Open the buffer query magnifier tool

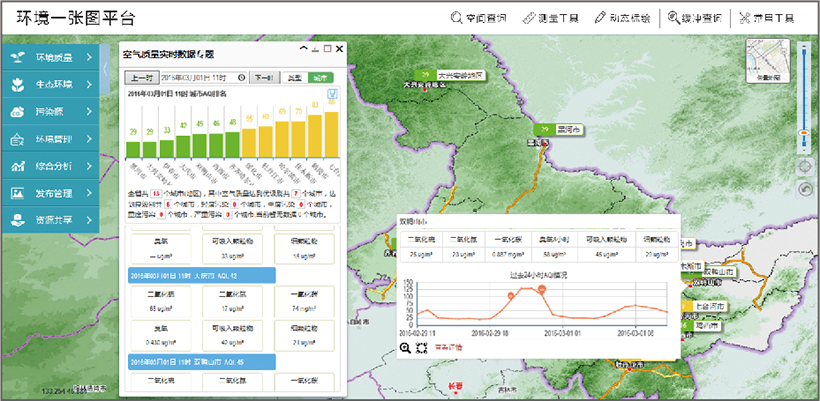coord(693,18)
